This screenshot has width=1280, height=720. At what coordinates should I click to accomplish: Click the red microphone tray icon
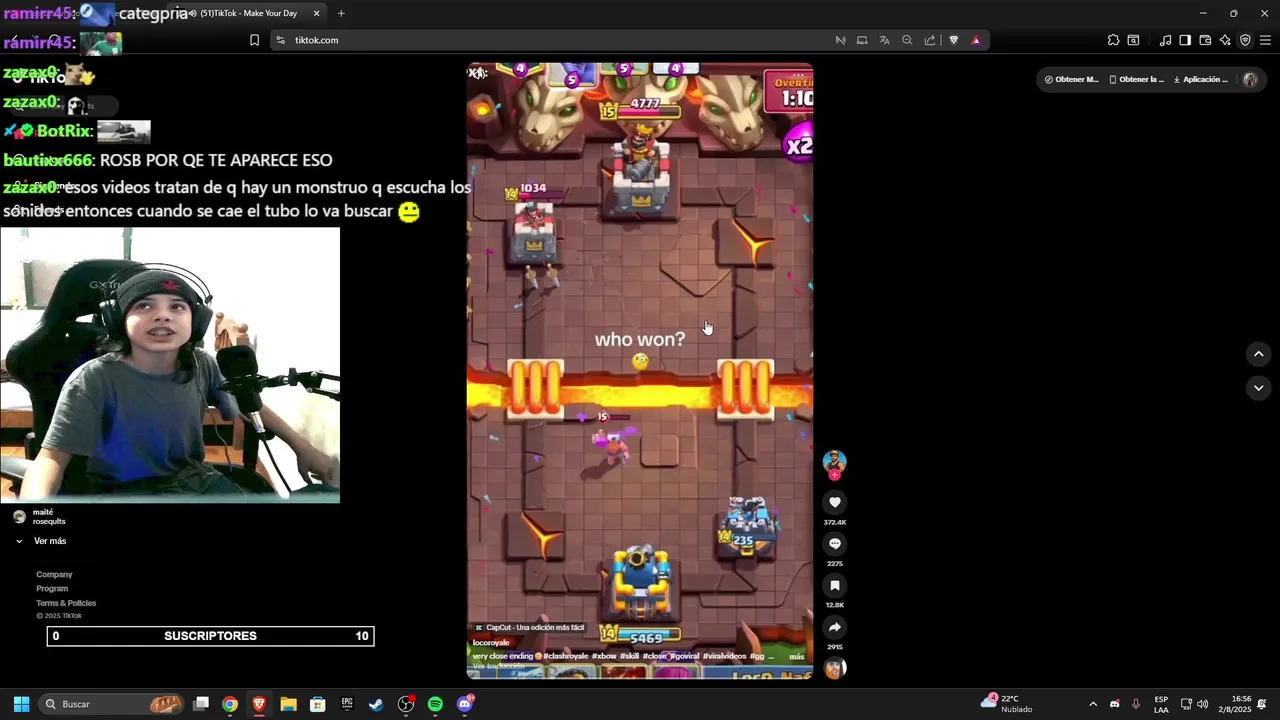pyautogui.click(x=1135, y=704)
